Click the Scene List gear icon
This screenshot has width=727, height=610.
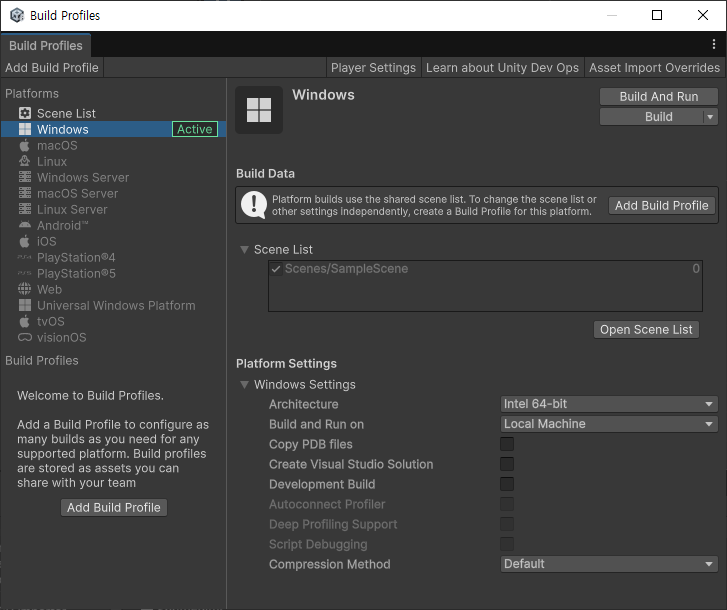tap(25, 113)
